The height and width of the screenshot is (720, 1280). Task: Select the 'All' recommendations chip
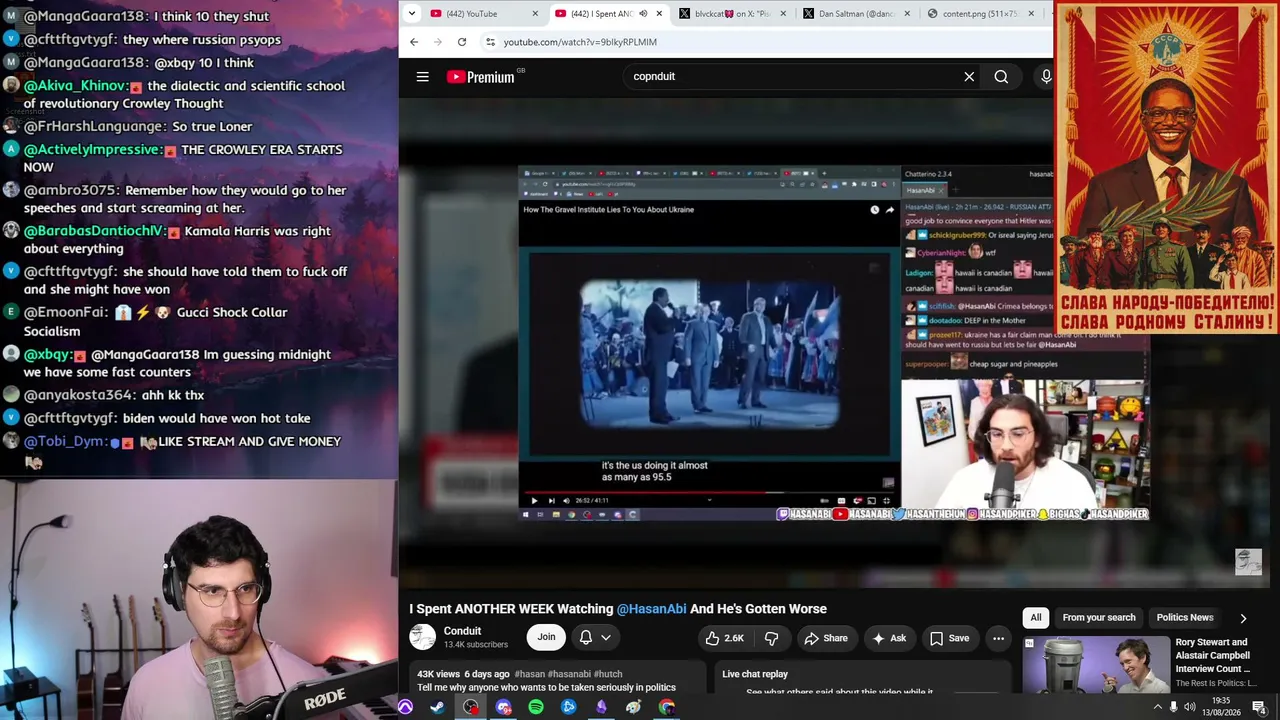tap(1036, 618)
